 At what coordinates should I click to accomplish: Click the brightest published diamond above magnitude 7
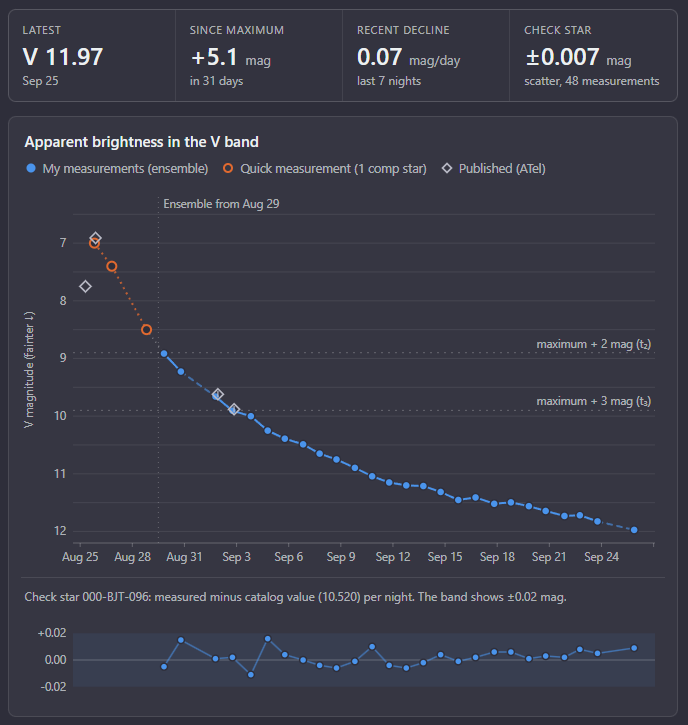pyautogui.click(x=95, y=239)
